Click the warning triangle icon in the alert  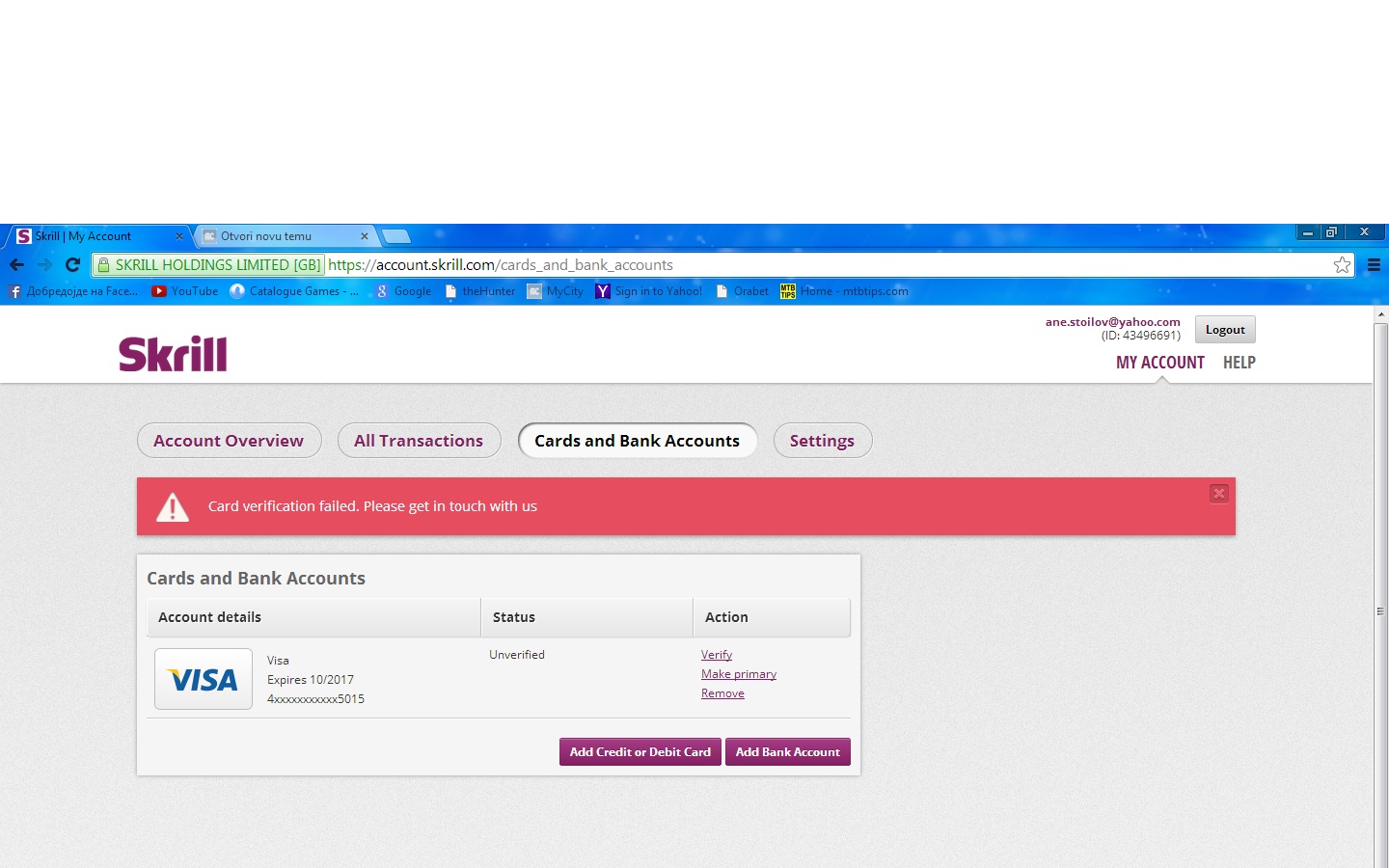coord(173,506)
